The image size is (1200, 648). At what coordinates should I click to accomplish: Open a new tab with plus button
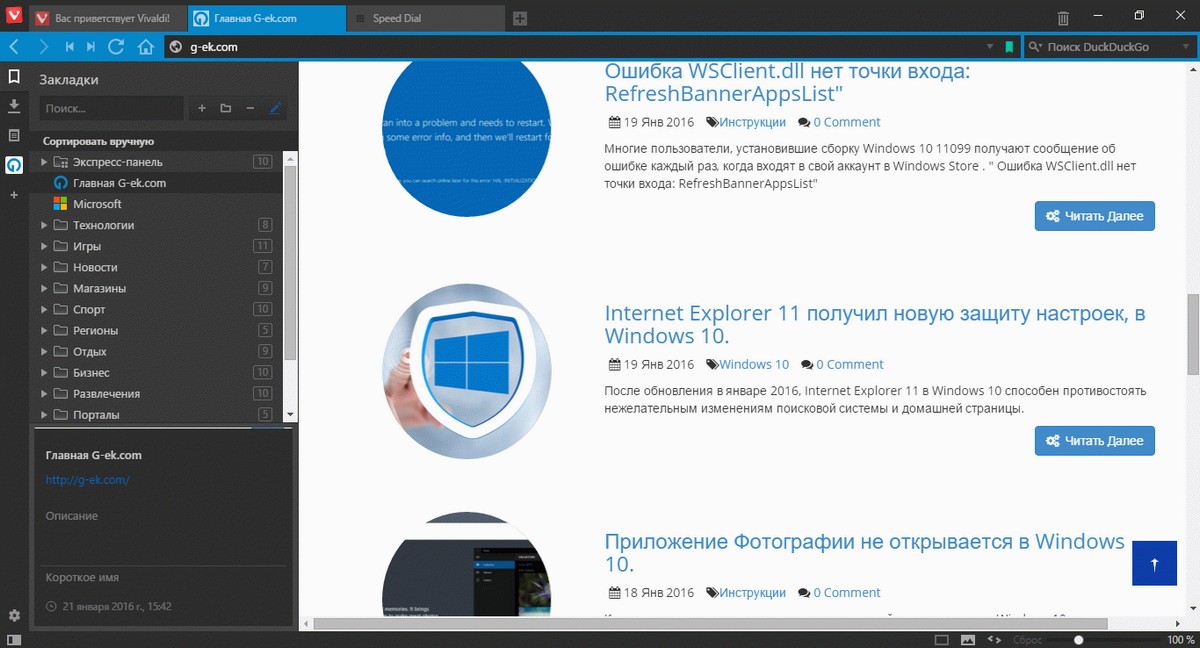click(520, 18)
